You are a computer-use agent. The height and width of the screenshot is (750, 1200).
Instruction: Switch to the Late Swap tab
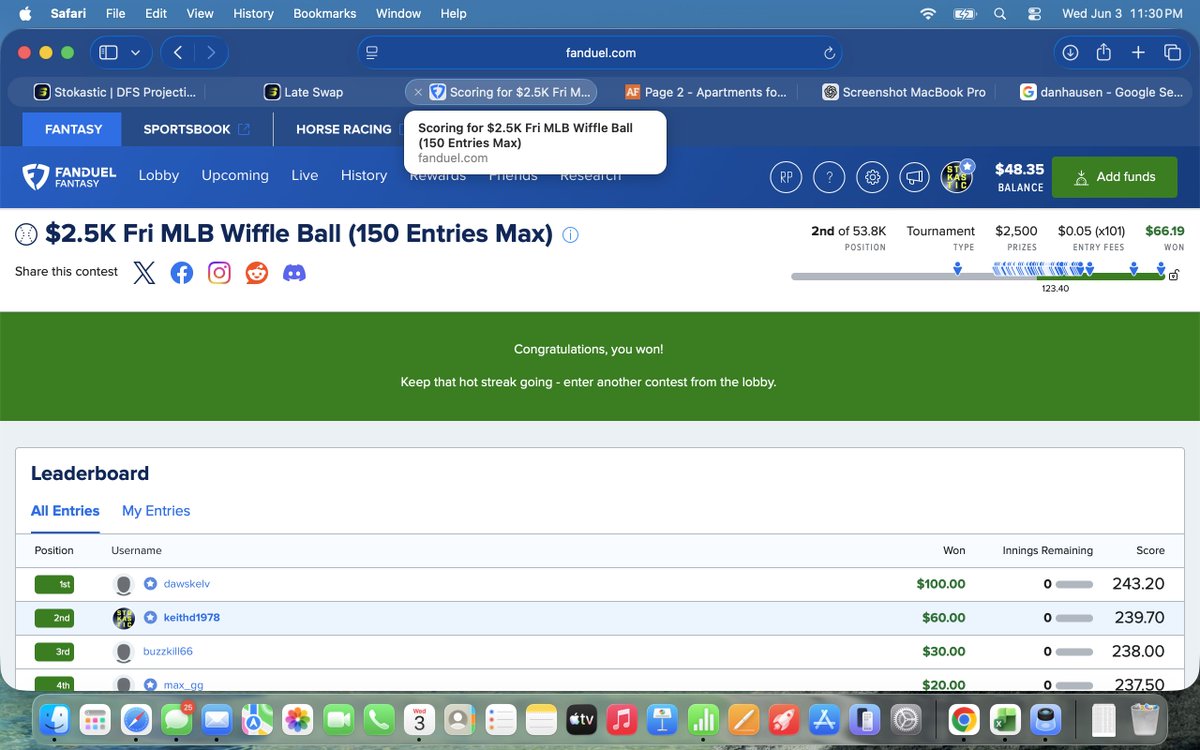(x=303, y=92)
